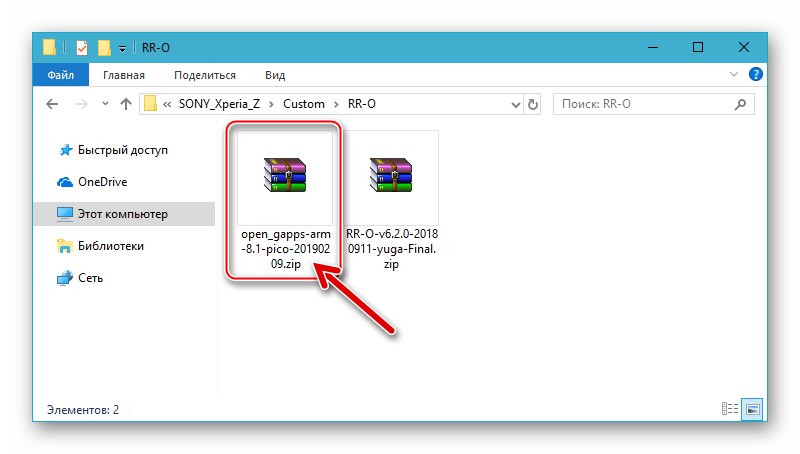Click the folder icon in title bar

(x=49, y=47)
